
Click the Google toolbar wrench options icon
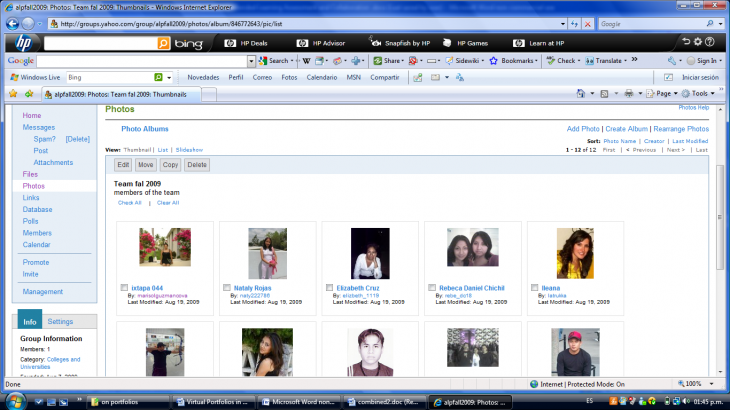(671, 61)
